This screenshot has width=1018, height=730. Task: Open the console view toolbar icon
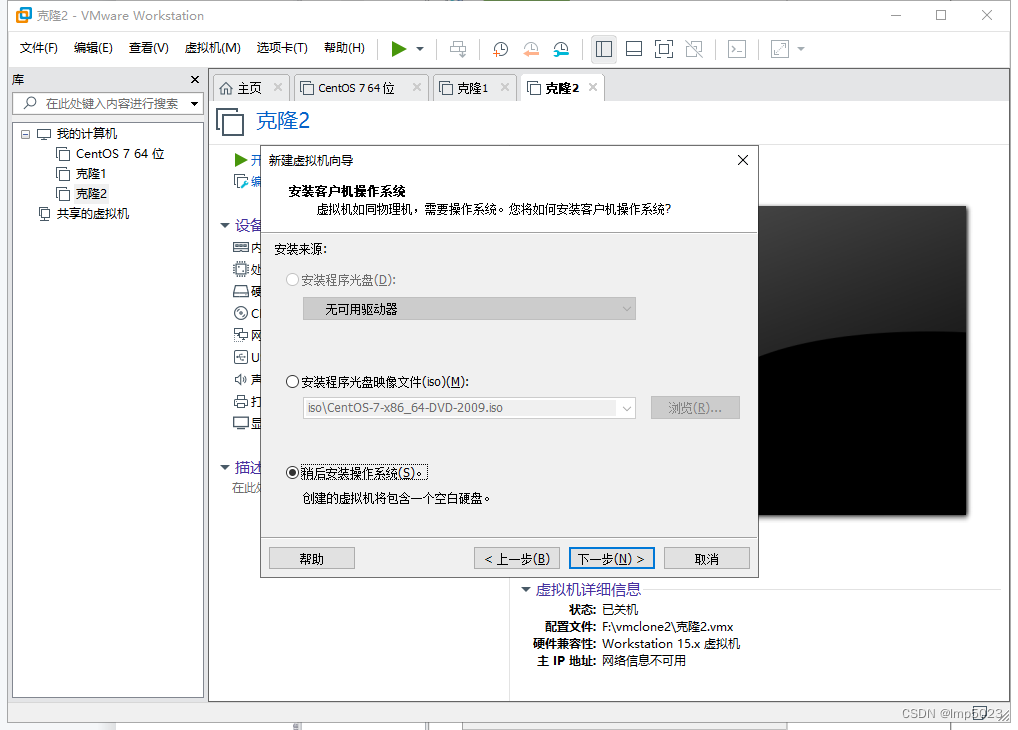[x=737, y=49]
